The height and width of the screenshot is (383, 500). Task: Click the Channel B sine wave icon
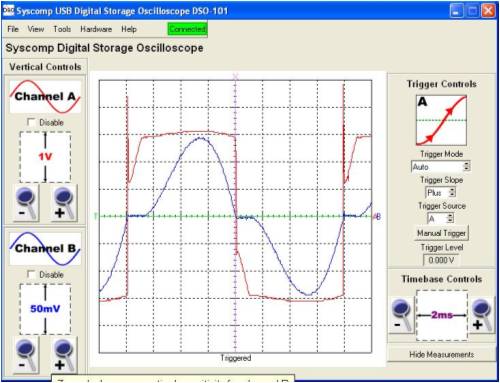45,249
